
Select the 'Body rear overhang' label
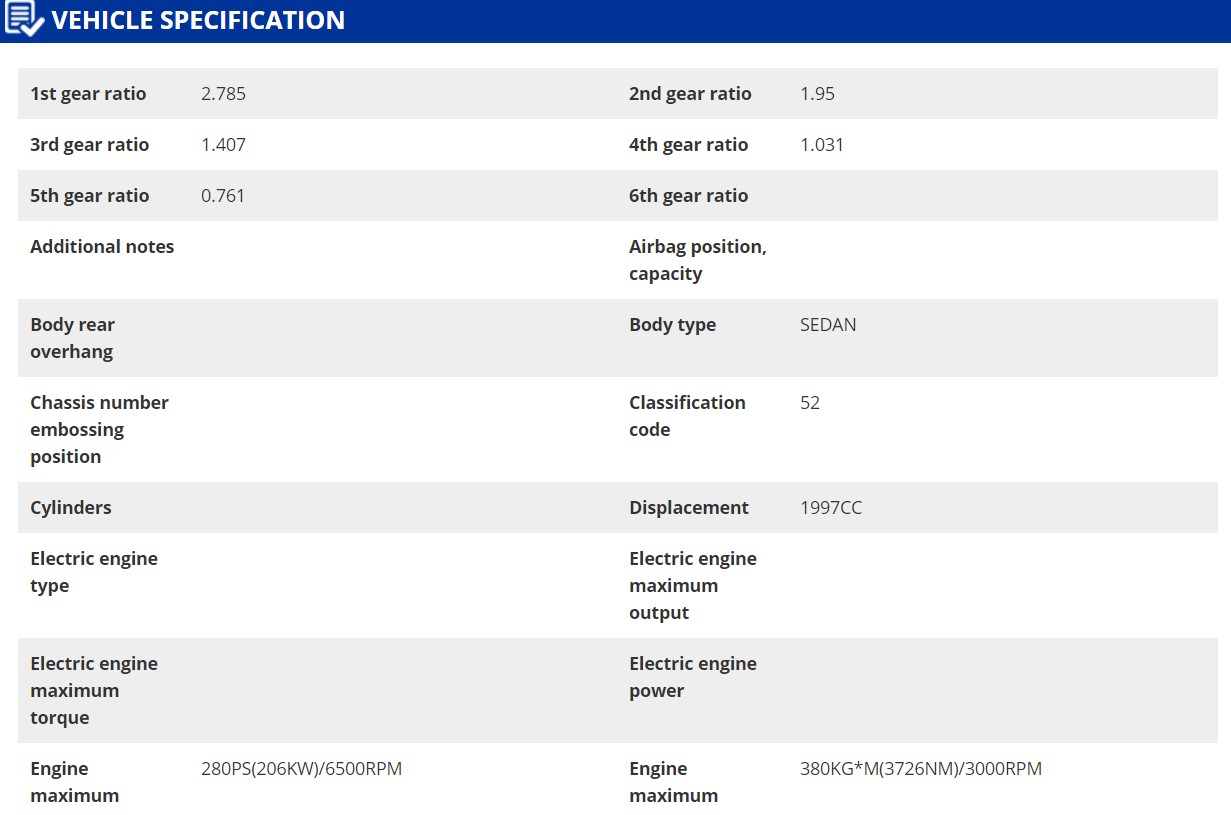[x=72, y=338]
